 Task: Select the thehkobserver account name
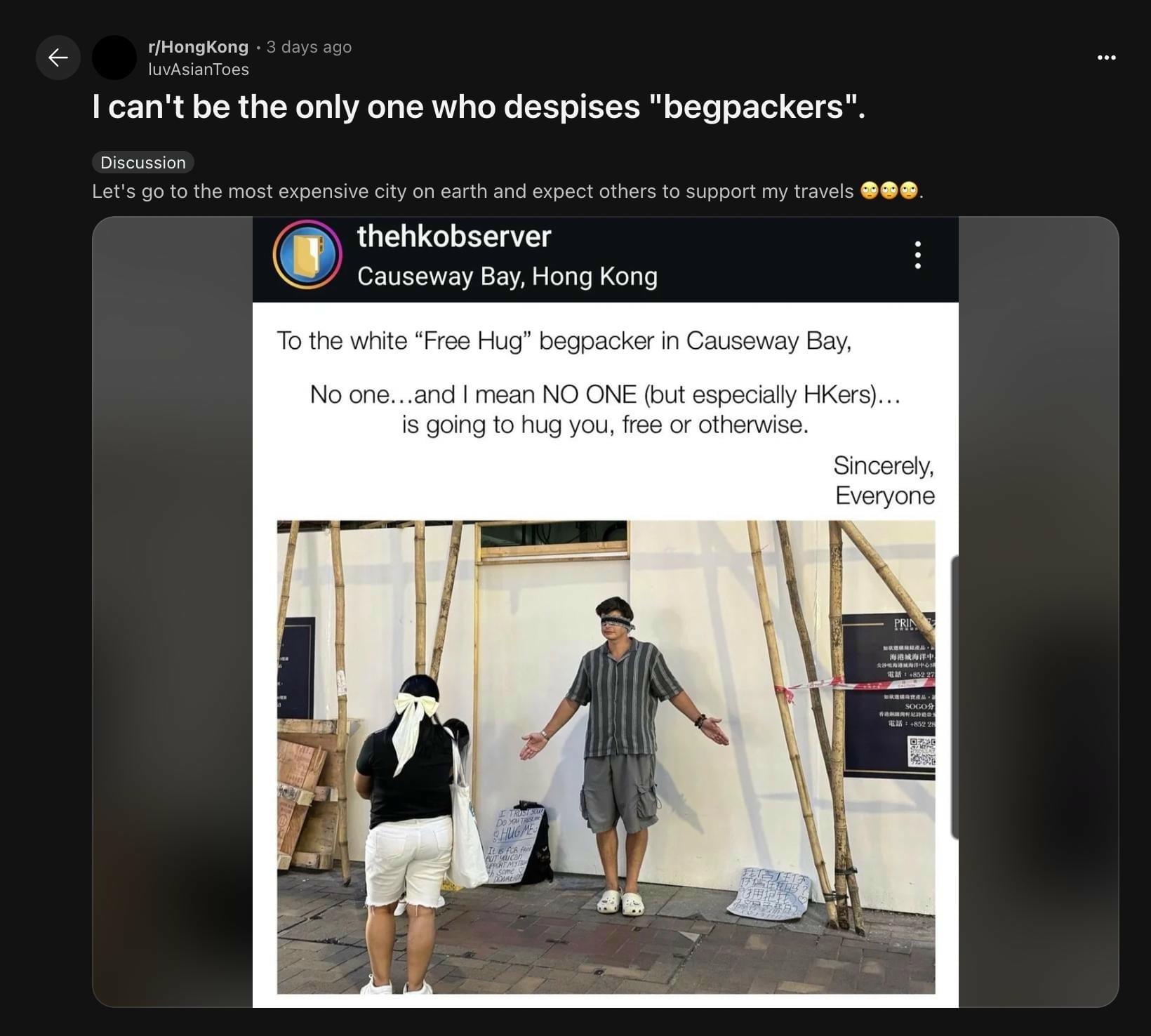click(x=454, y=237)
